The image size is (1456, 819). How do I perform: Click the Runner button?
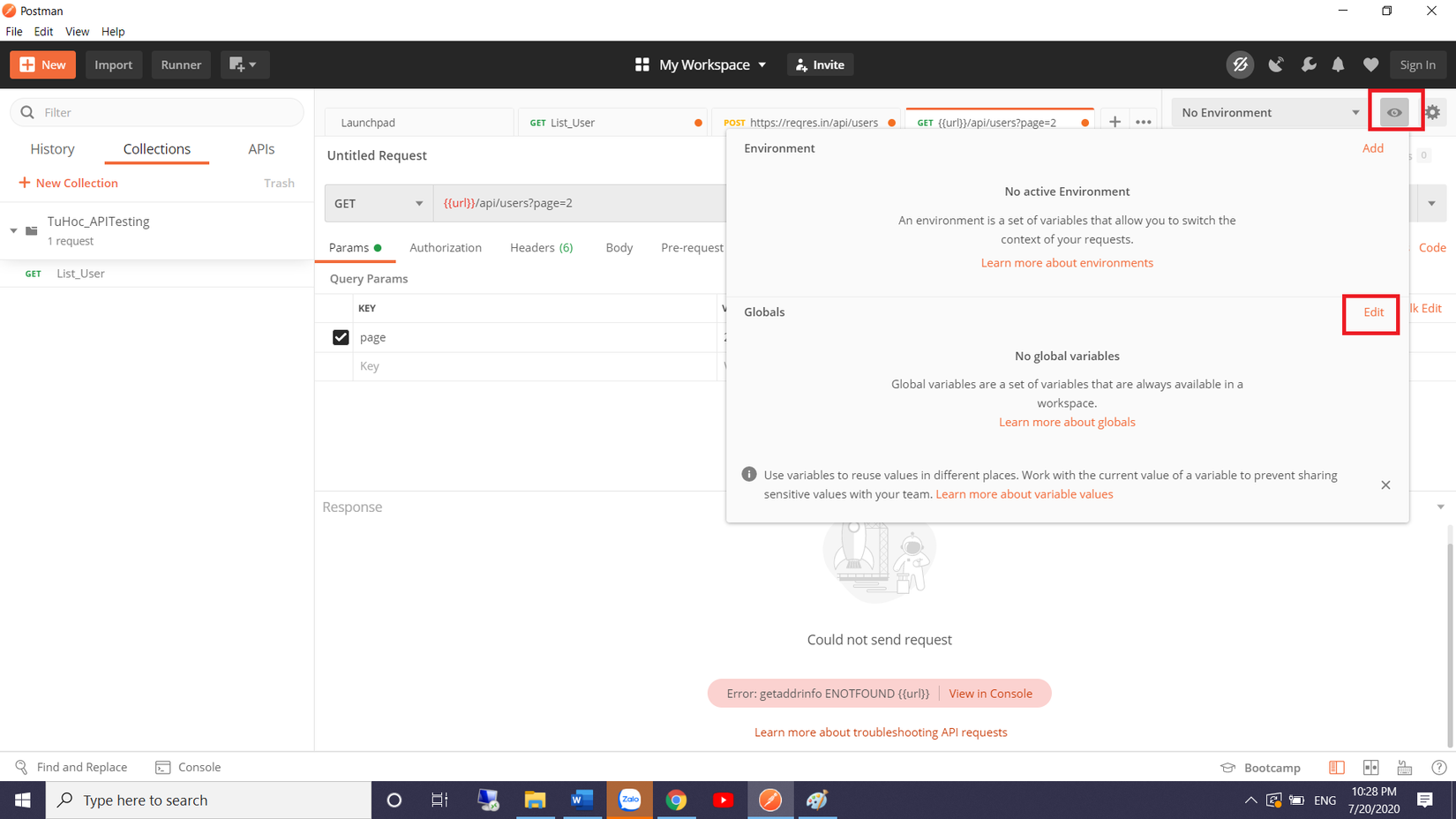pos(181,64)
